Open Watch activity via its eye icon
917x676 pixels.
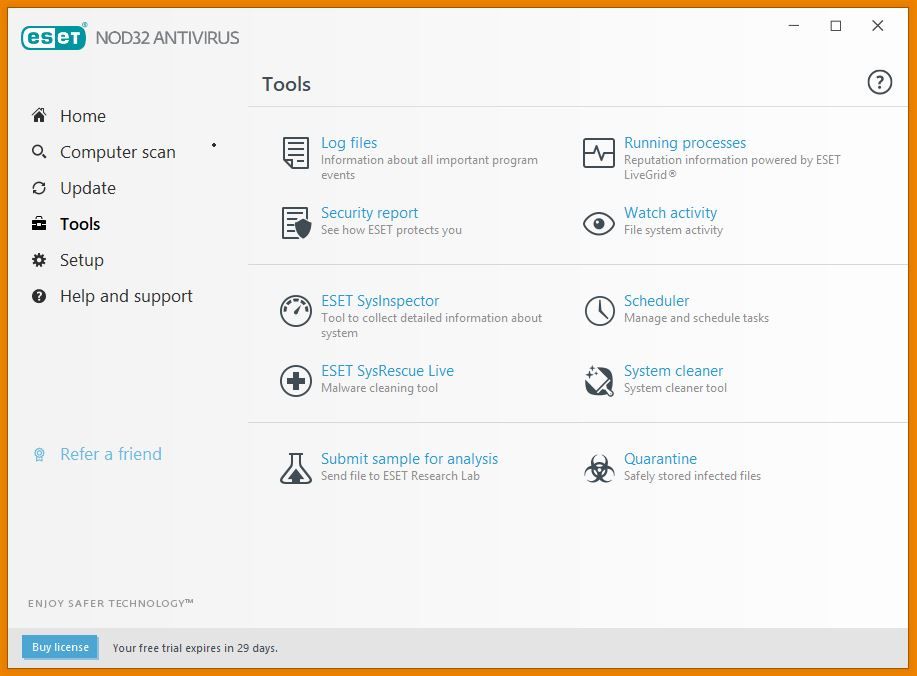coord(598,222)
